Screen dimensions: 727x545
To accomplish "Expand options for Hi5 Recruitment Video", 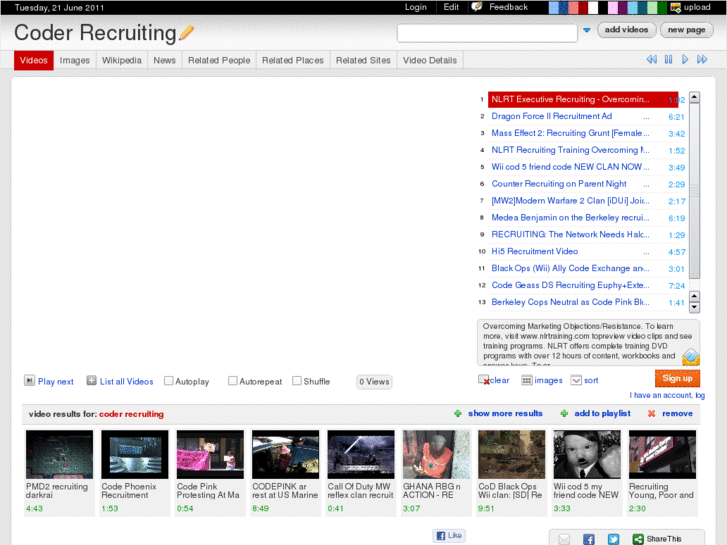I will tap(646, 253).
